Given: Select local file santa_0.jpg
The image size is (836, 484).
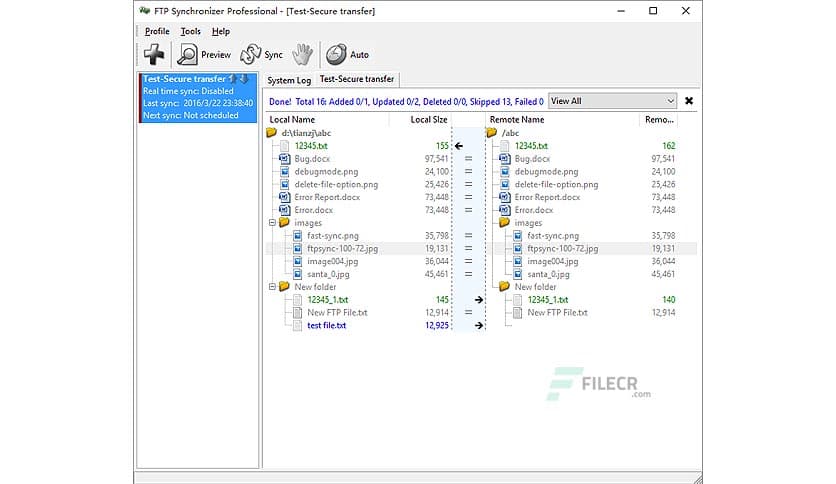Looking at the screenshot, I should [328, 274].
